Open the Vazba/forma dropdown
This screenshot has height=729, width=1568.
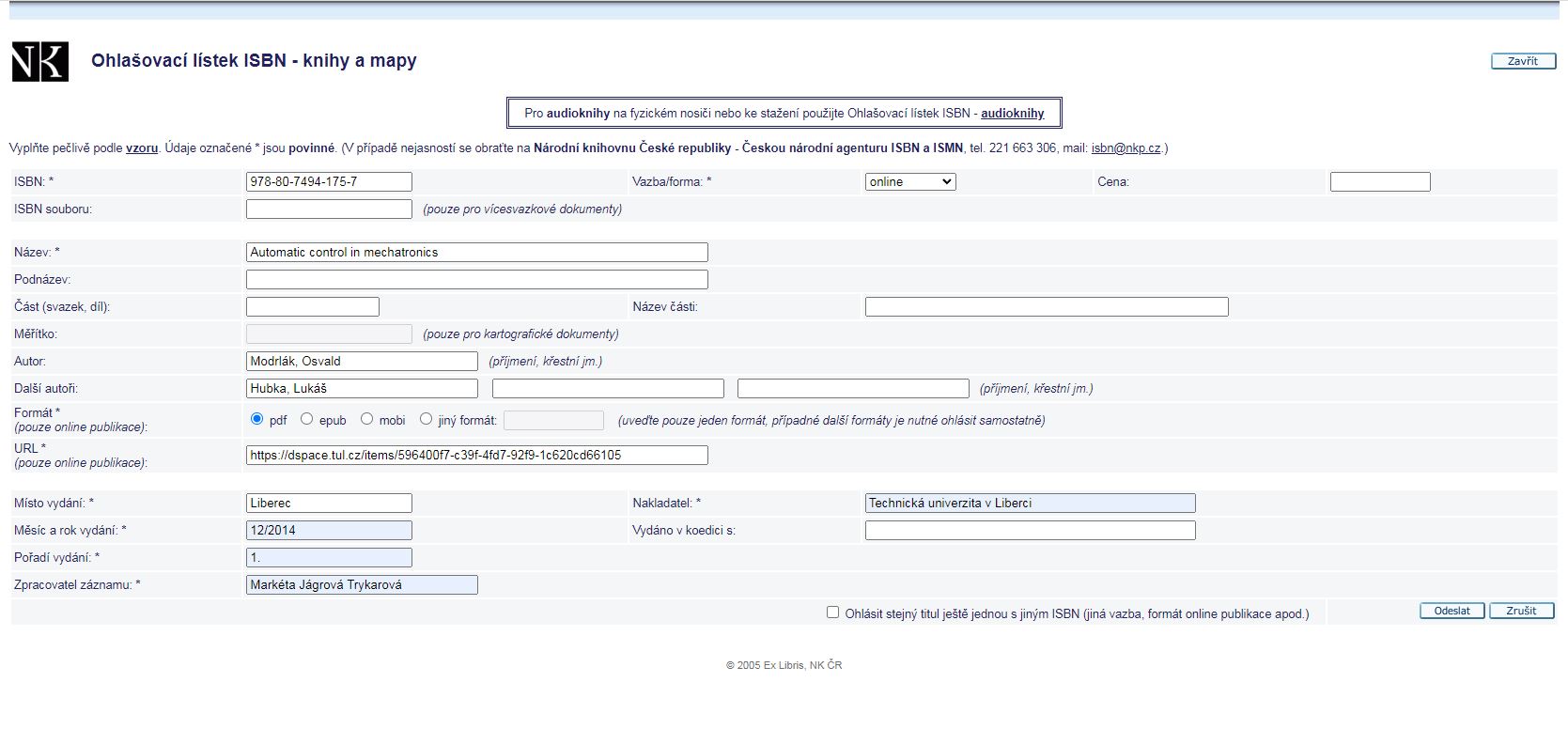(909, 182)
